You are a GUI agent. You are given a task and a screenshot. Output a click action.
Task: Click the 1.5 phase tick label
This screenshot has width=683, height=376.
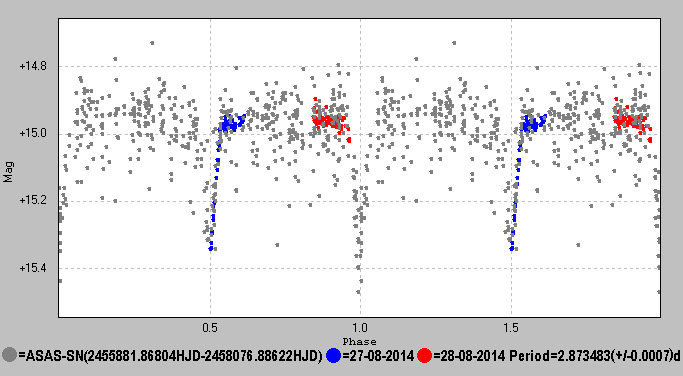point(511,327)
